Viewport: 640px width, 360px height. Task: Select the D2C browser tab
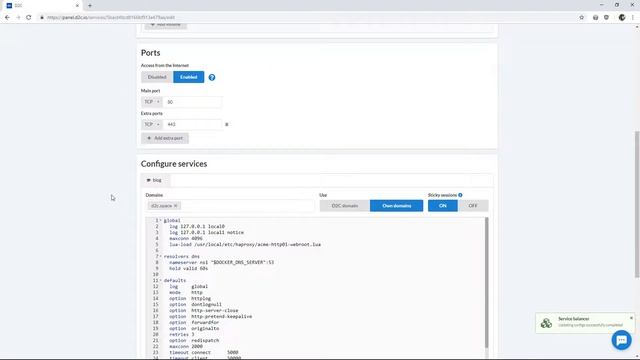43,6
